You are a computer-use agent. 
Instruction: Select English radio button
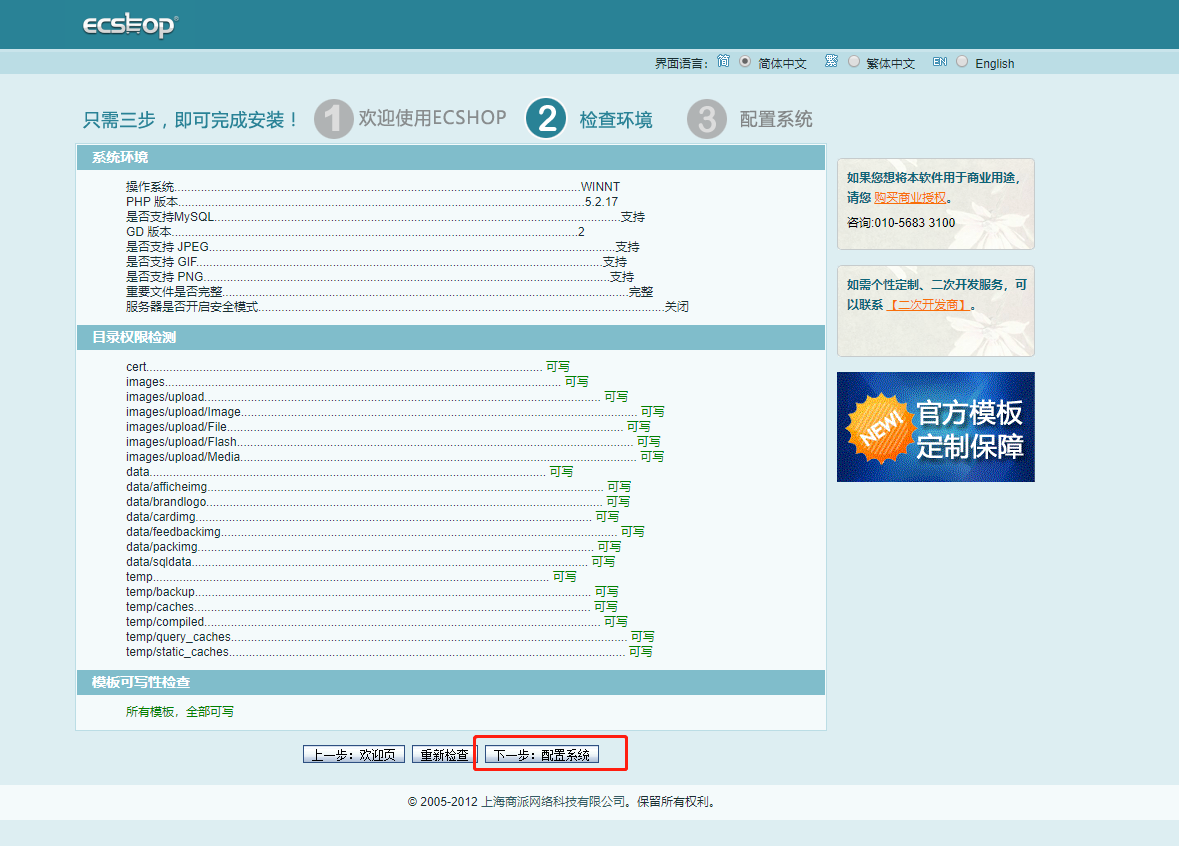click(x=962, y=62)
